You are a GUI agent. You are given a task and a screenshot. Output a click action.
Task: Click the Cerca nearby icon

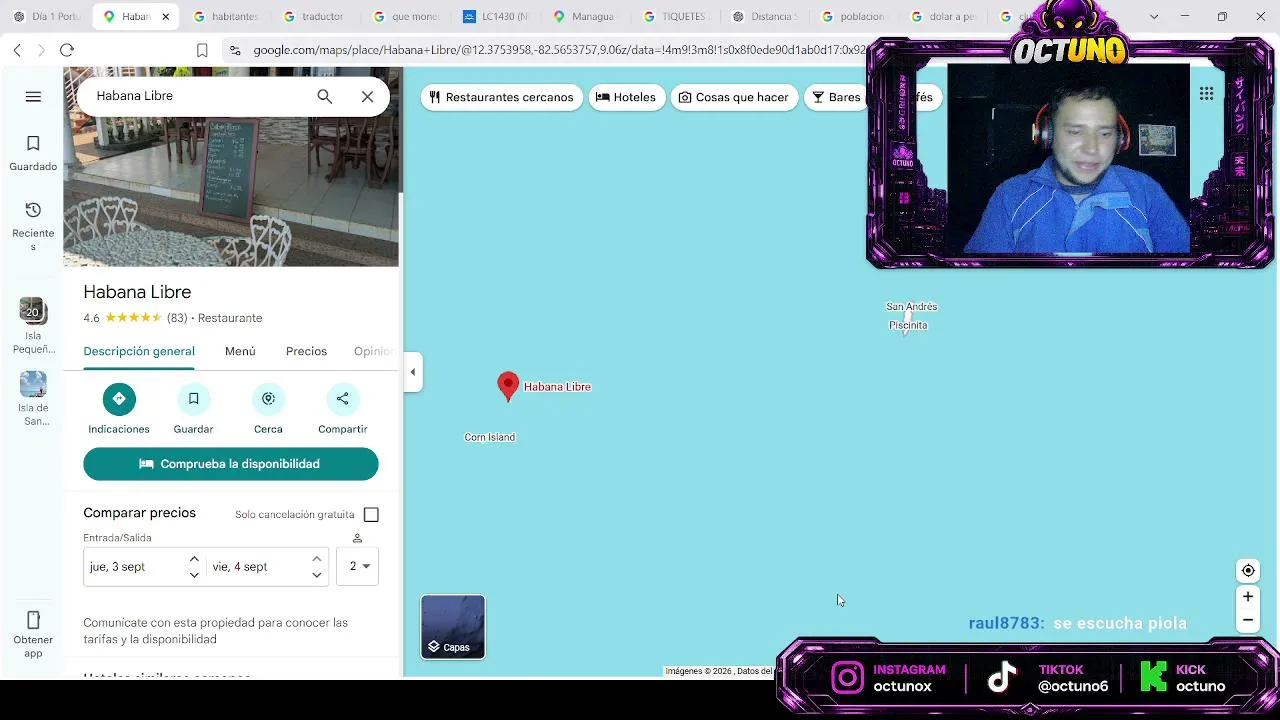268,399
